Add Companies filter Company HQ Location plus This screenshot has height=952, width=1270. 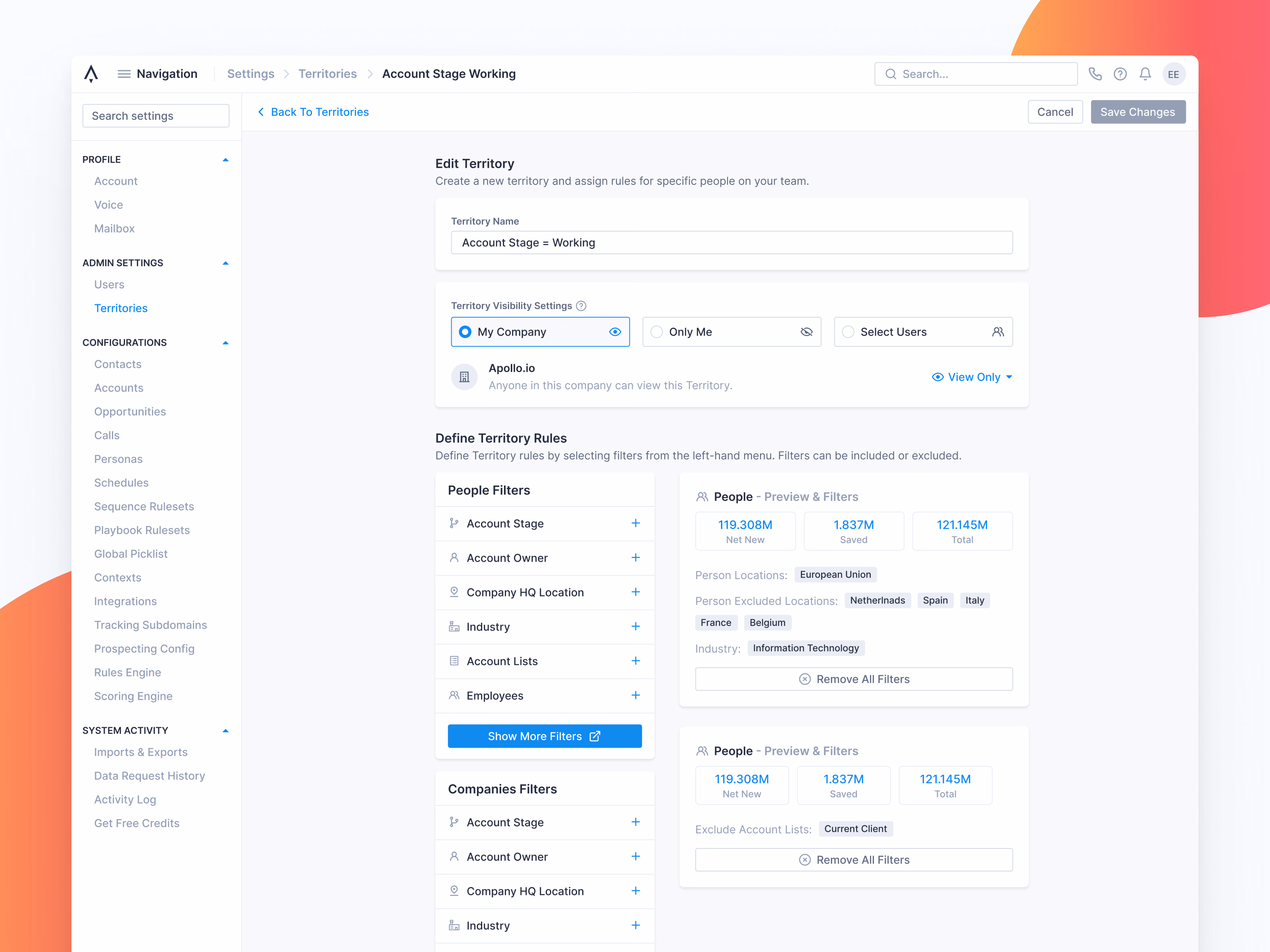pyautogui.click(x=635, y=891)
